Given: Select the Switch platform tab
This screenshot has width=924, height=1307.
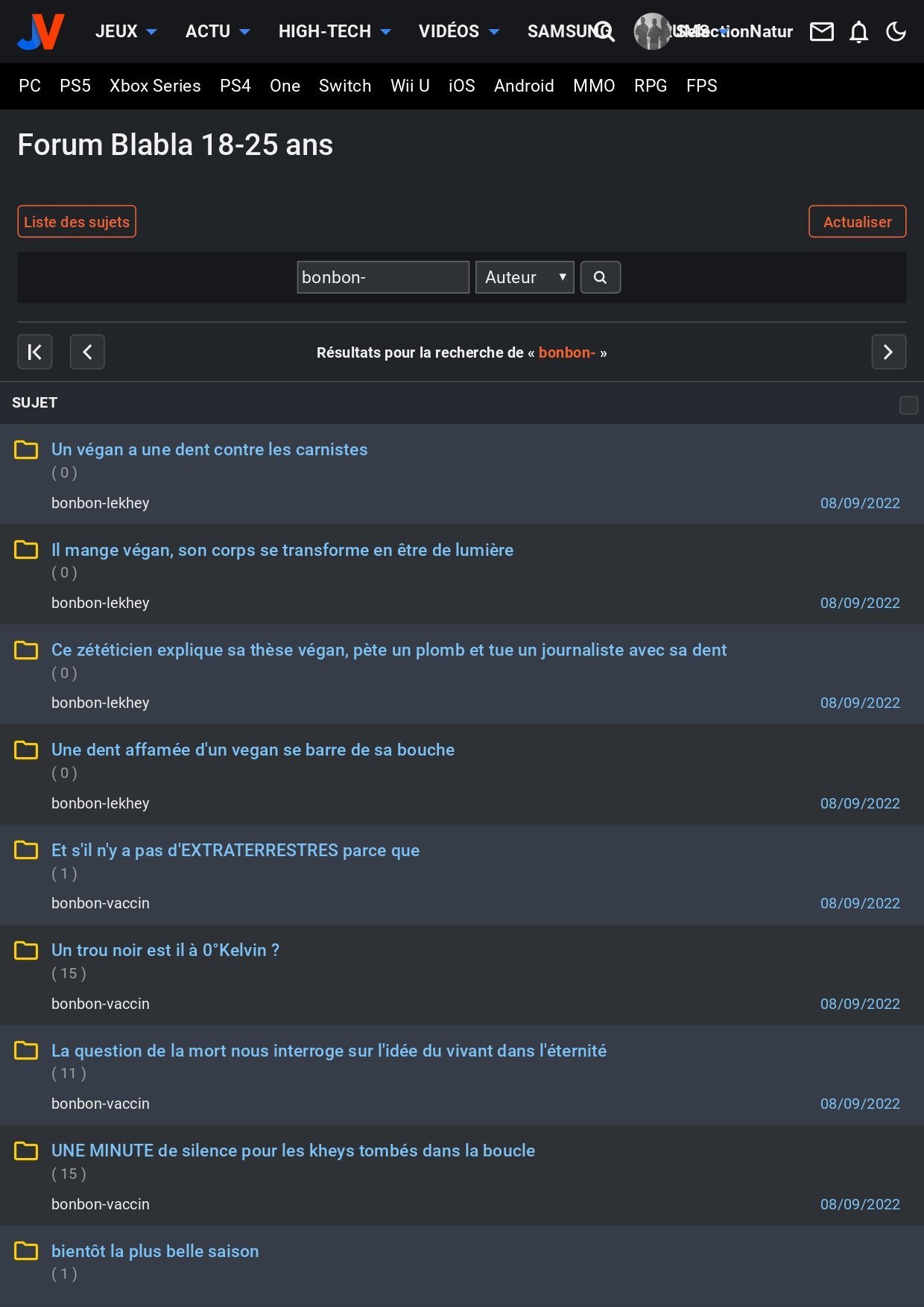Looking at the screenshot, I should [x=344, y=86].
